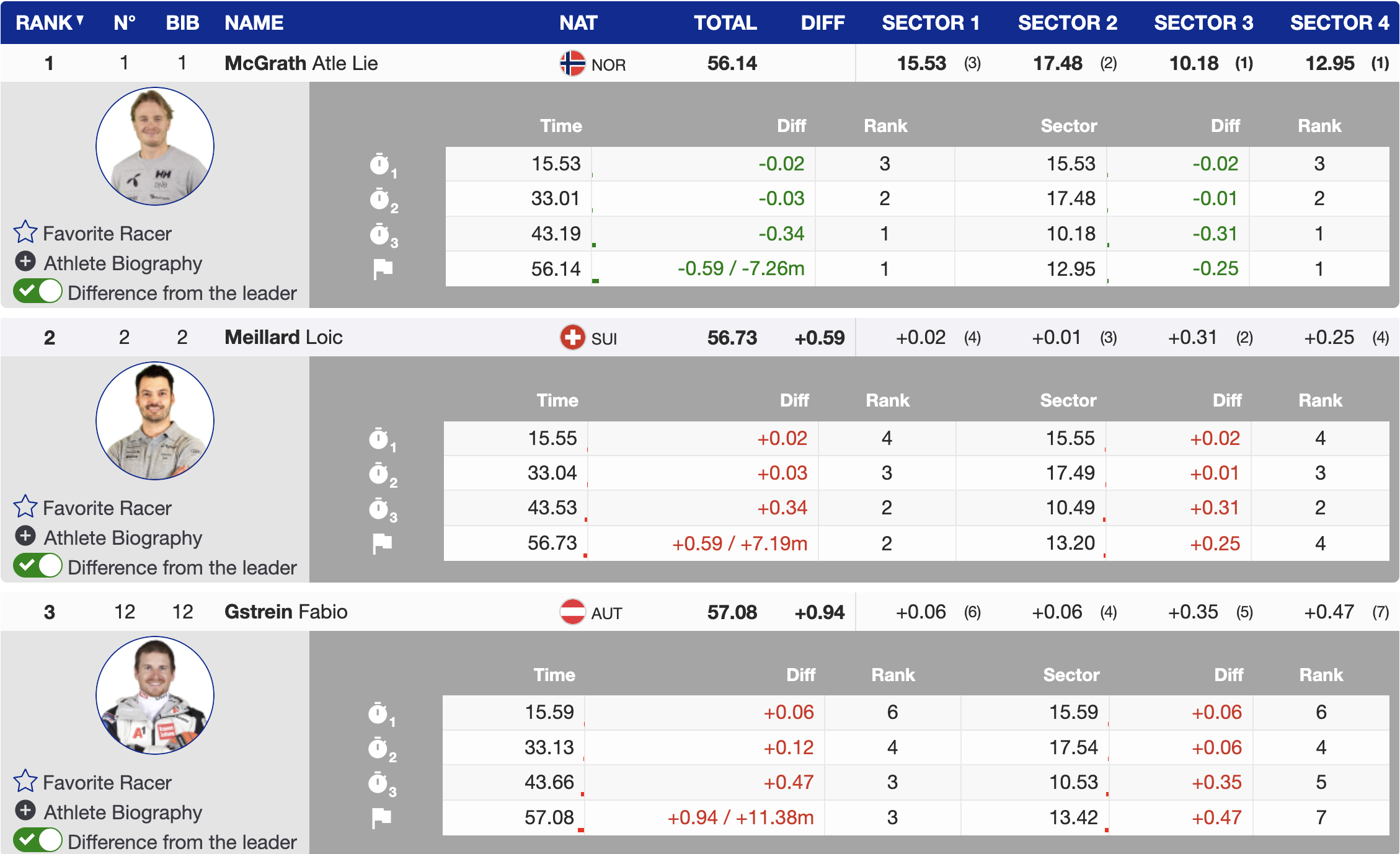The width and height of the screenshot is (1400, 854).
Task: Click McGrath's Favorite Racer star icon
Action: tap(25, 232)
